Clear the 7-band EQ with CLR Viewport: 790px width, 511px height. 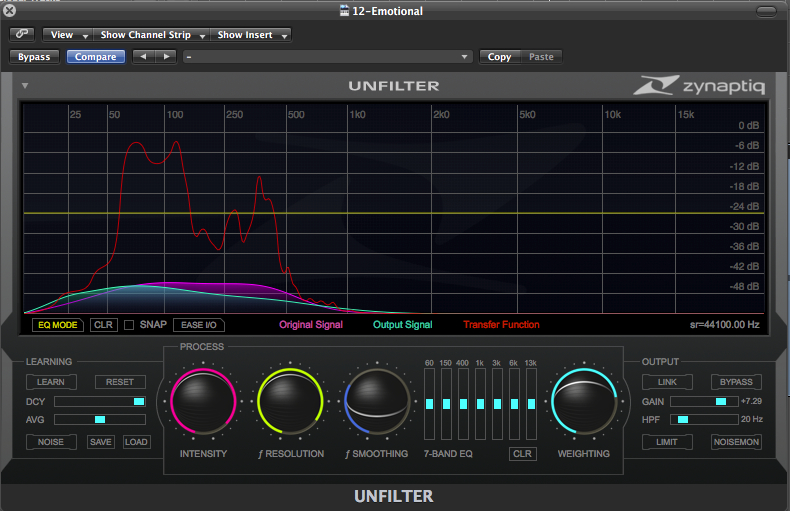coord(522,454)
